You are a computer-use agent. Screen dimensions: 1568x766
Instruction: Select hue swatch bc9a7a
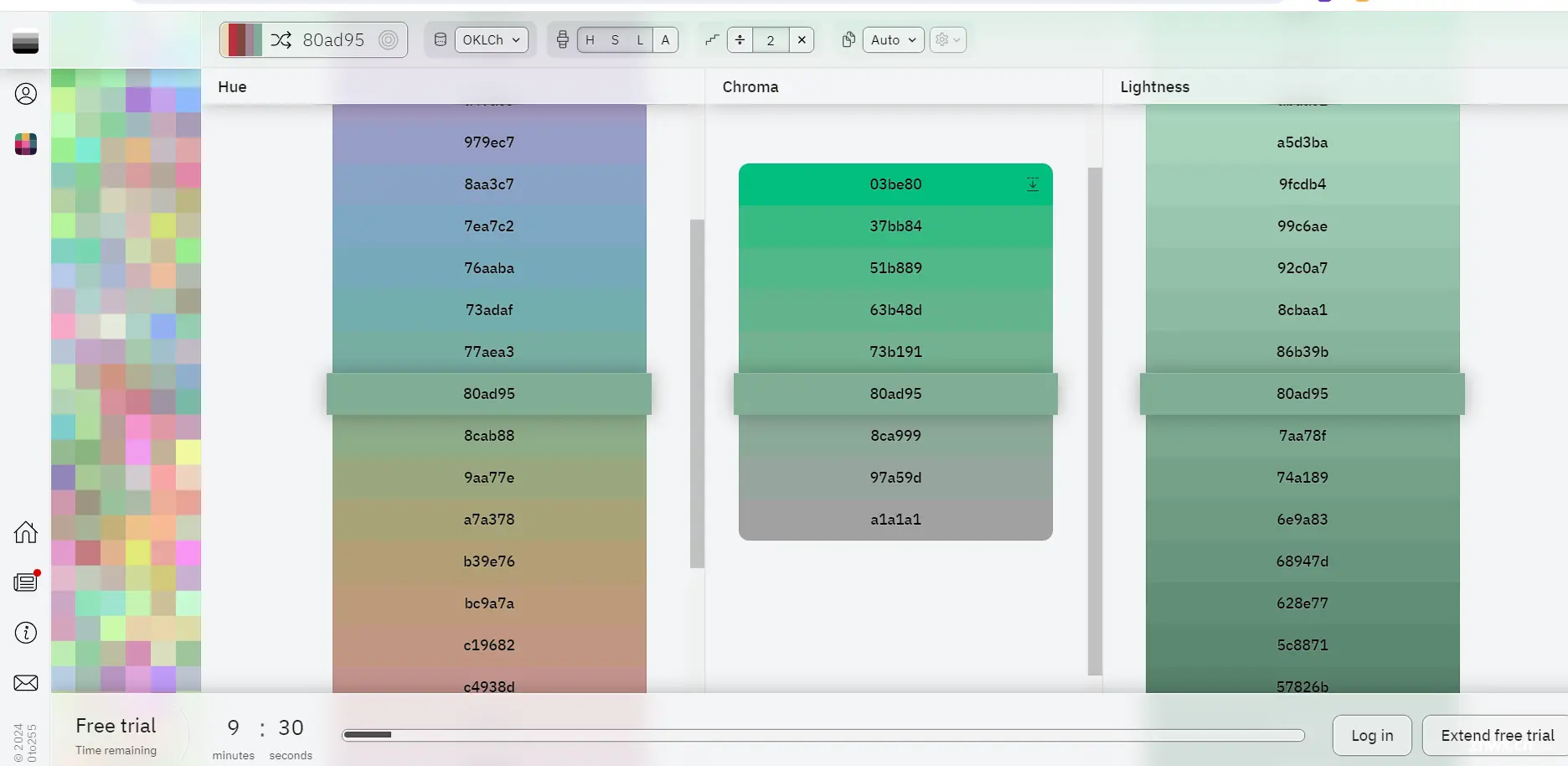[489, 603]
